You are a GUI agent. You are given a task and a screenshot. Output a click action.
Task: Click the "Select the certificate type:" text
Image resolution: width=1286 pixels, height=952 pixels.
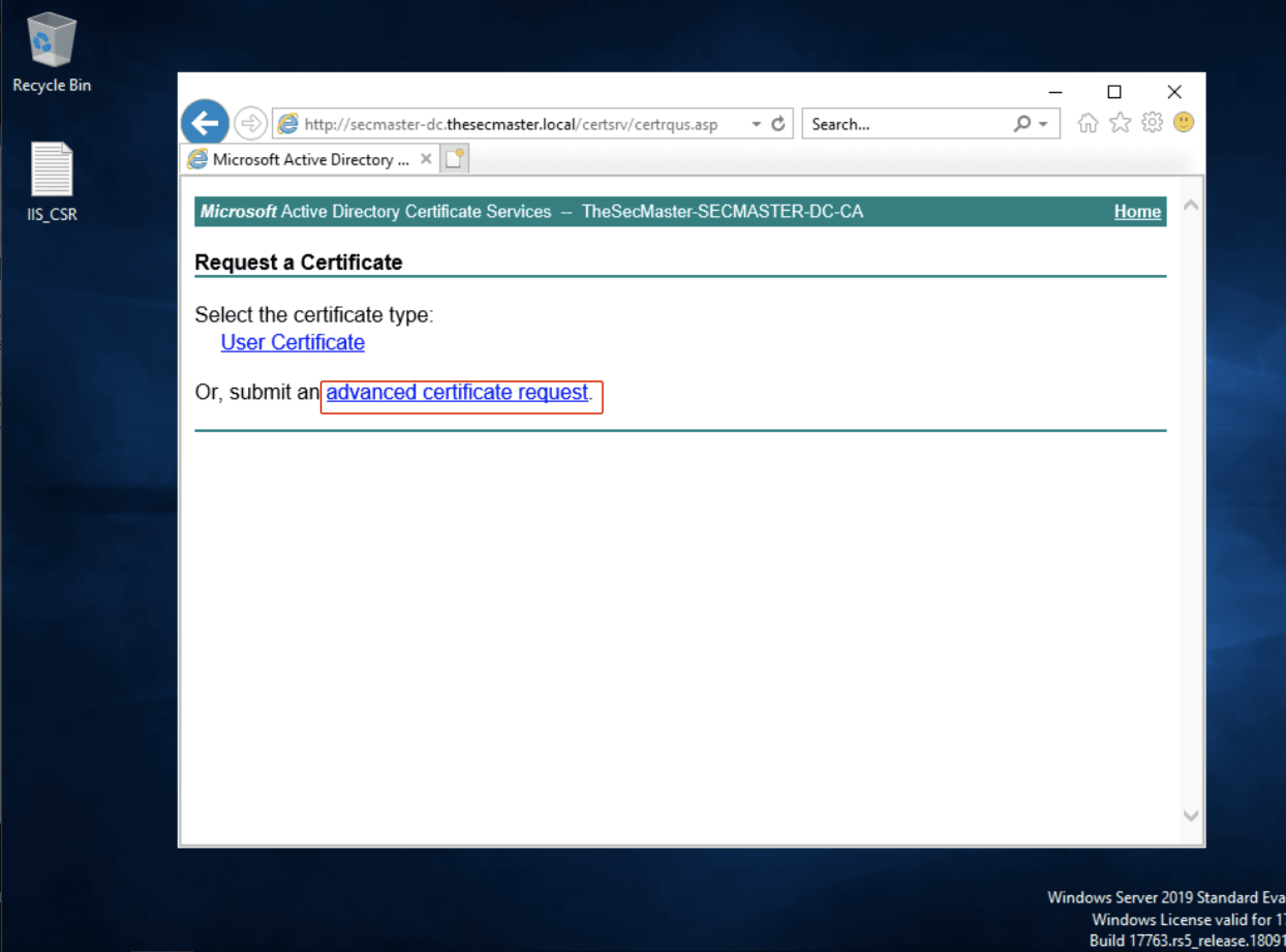coord(314,315)
